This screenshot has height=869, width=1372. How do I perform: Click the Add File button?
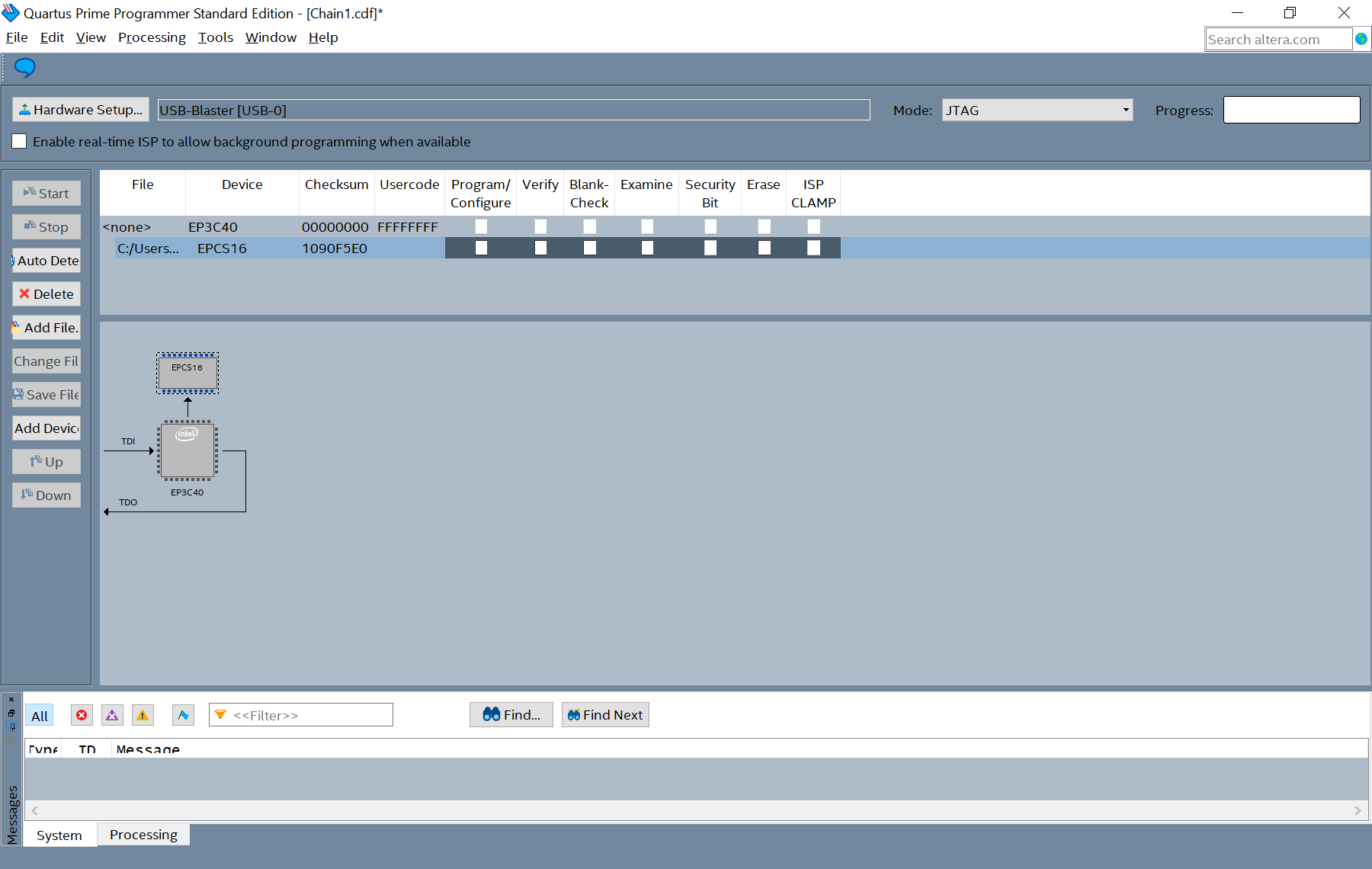pos(46,328)
